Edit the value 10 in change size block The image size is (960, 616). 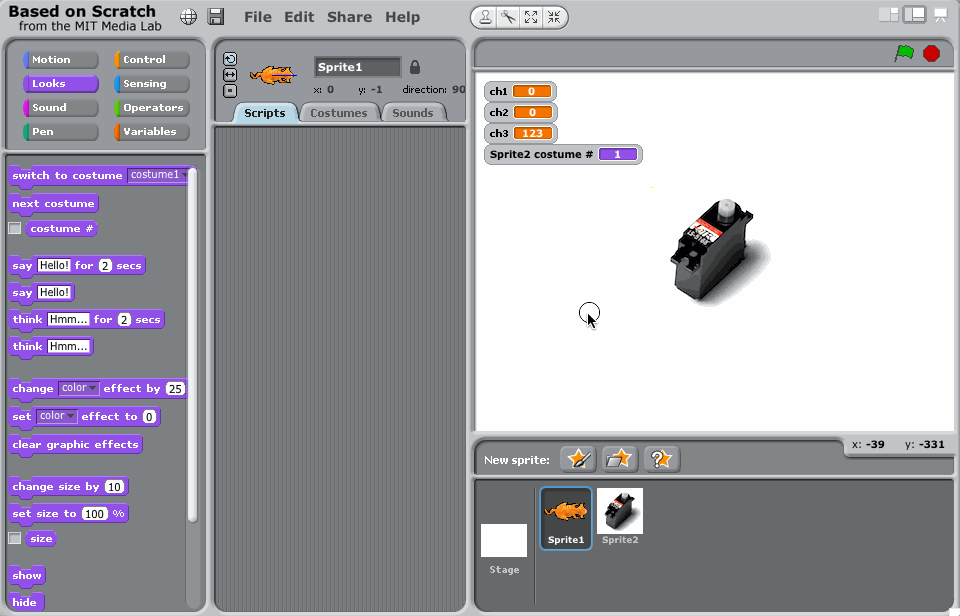(x=114, y=487)
